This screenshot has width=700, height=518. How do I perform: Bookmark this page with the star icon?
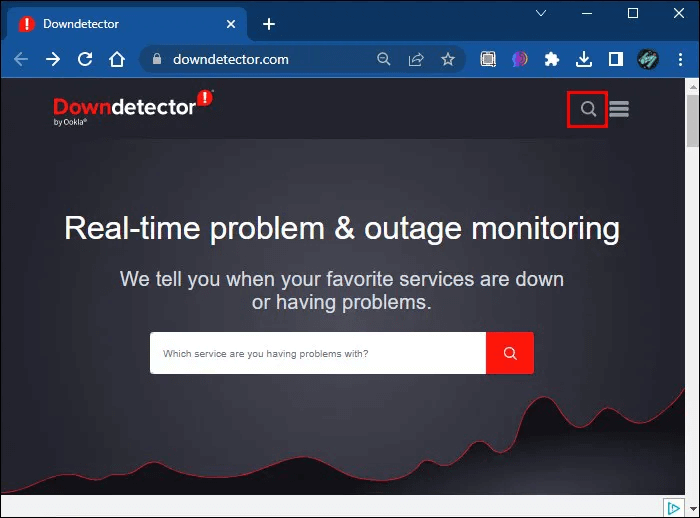[x=448, y=59]
